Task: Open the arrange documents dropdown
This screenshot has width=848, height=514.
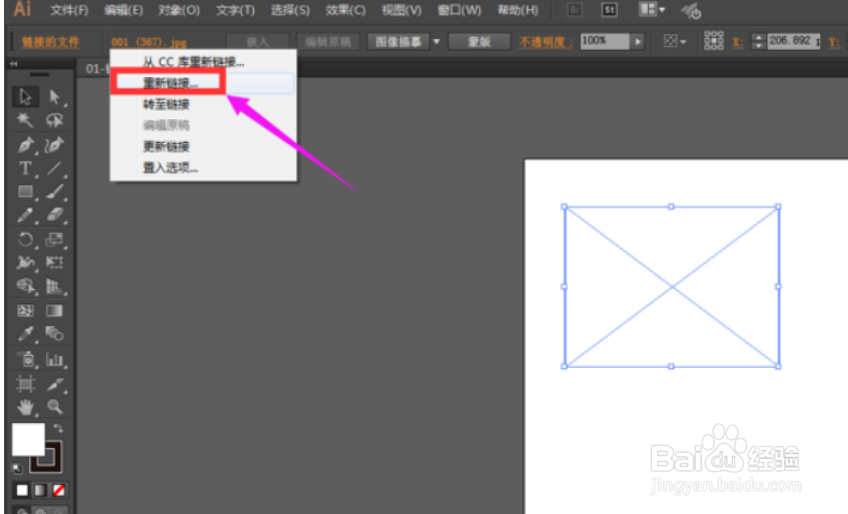Action: pos(652,10)
